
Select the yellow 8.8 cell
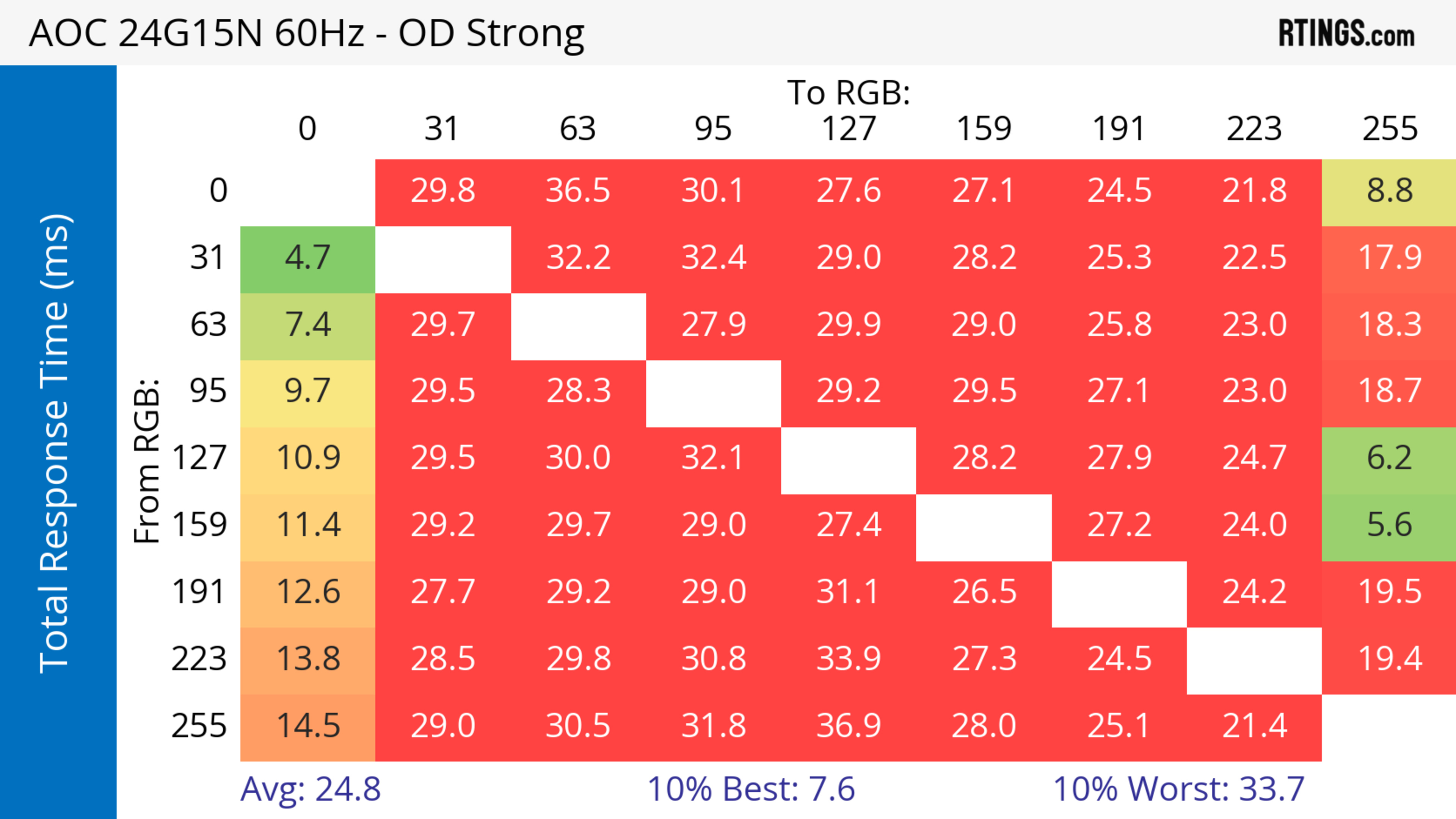pos(1389,191)
